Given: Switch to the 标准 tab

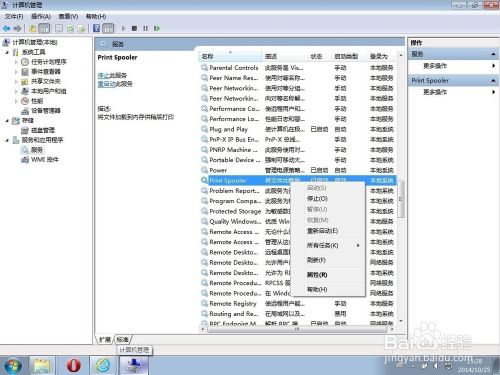Looking at the screenshot, I should 122,339.
